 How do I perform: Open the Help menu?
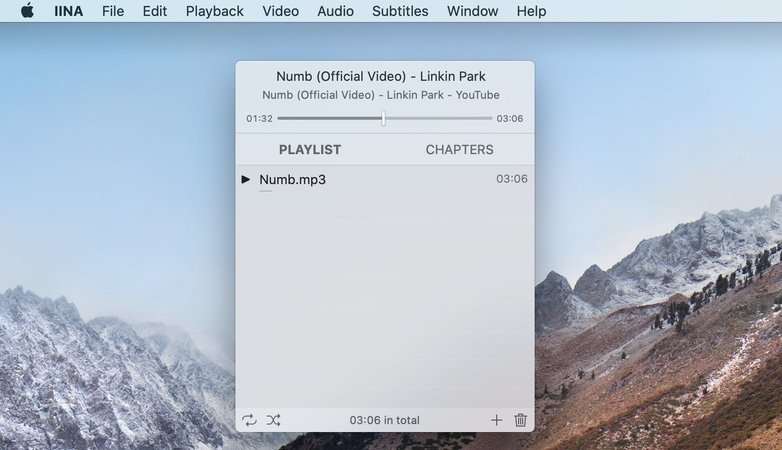(531, 11)
